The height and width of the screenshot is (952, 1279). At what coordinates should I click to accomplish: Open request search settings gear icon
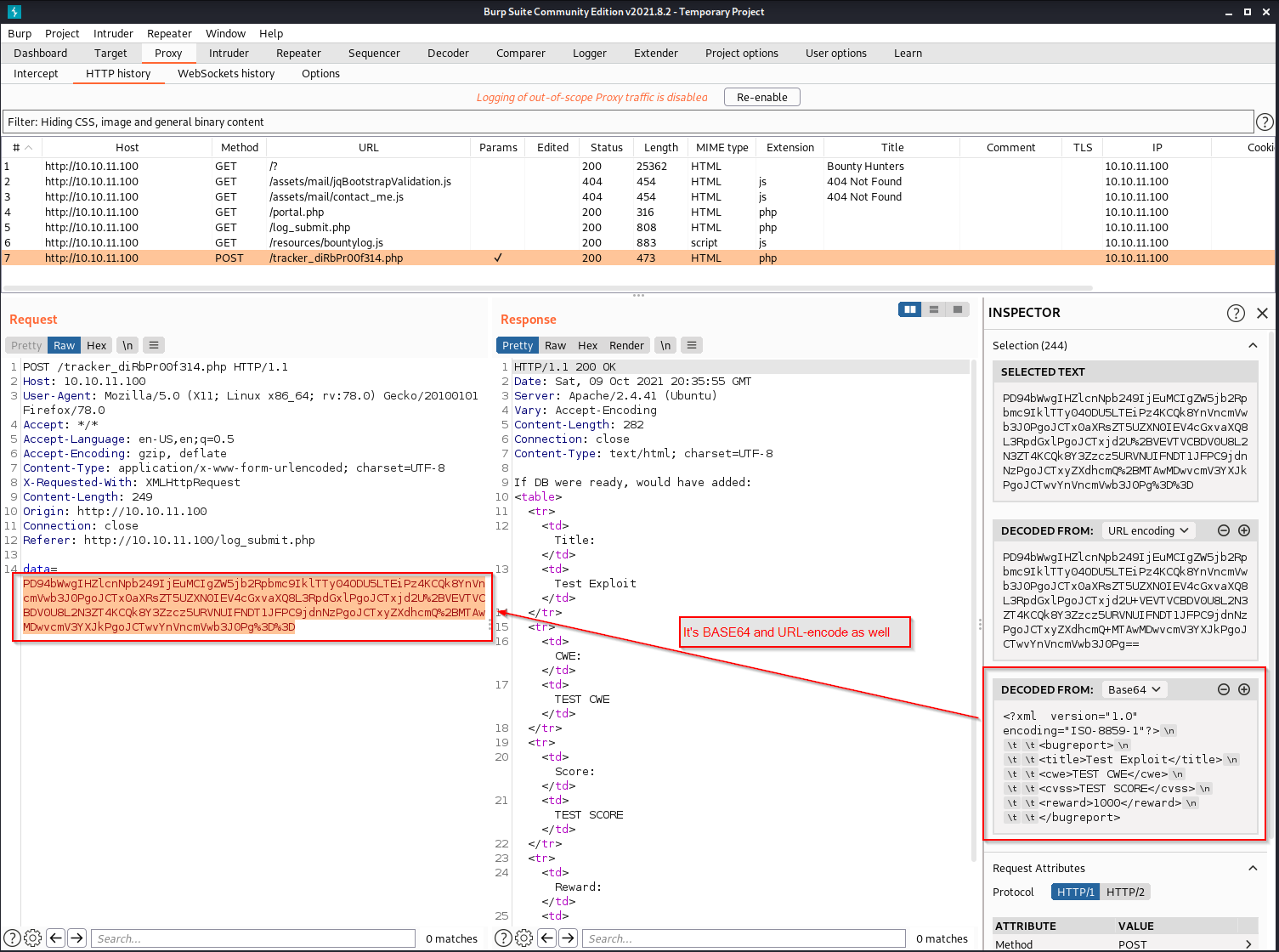[33, 938]
